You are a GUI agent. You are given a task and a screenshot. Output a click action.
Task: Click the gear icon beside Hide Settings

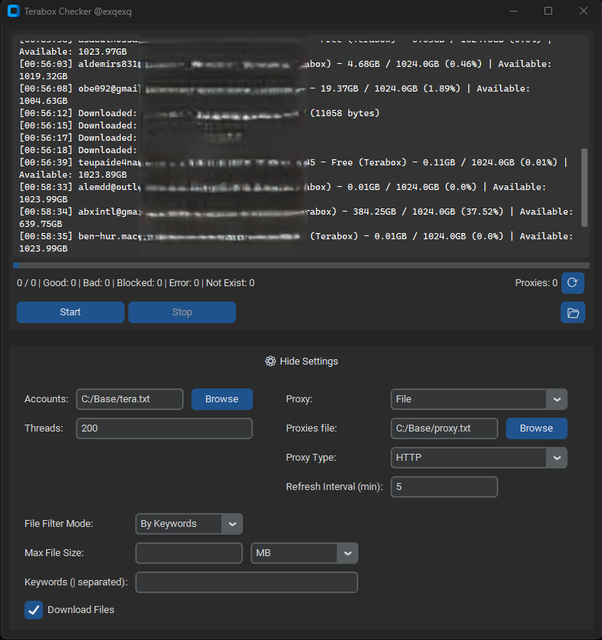point(270,361)
